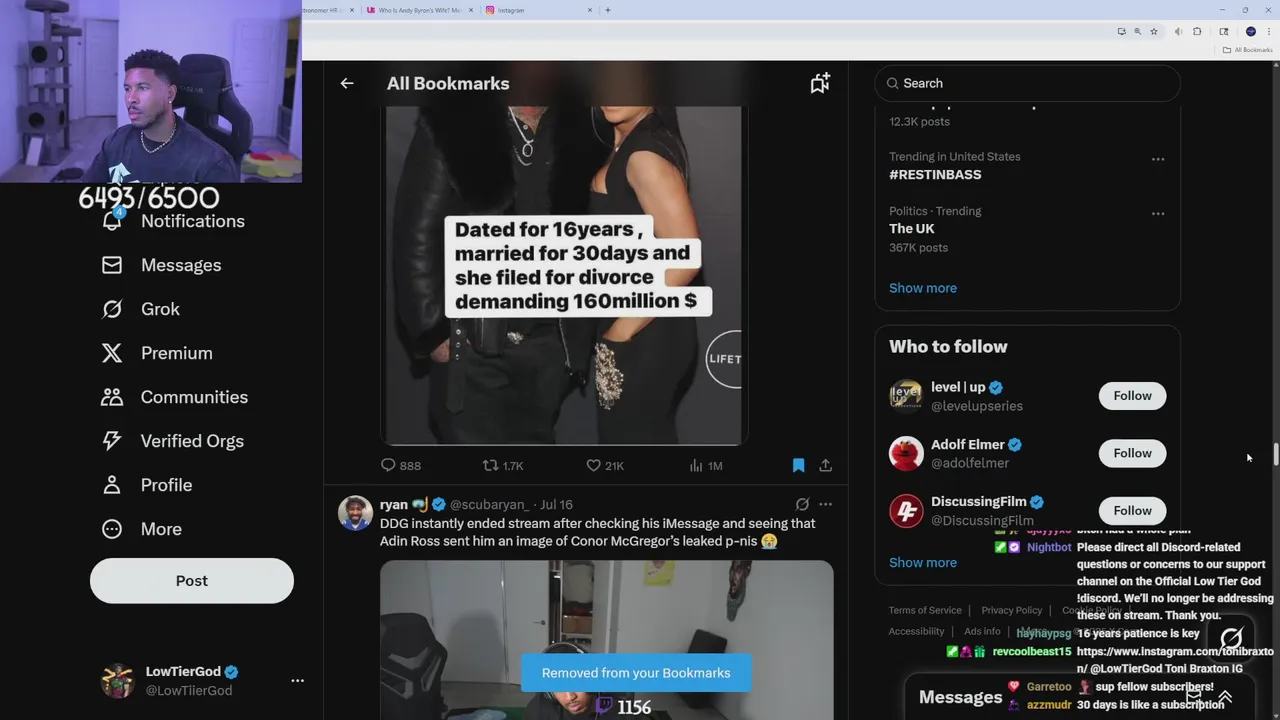Open the Accessibility footer link

point(916,631)
